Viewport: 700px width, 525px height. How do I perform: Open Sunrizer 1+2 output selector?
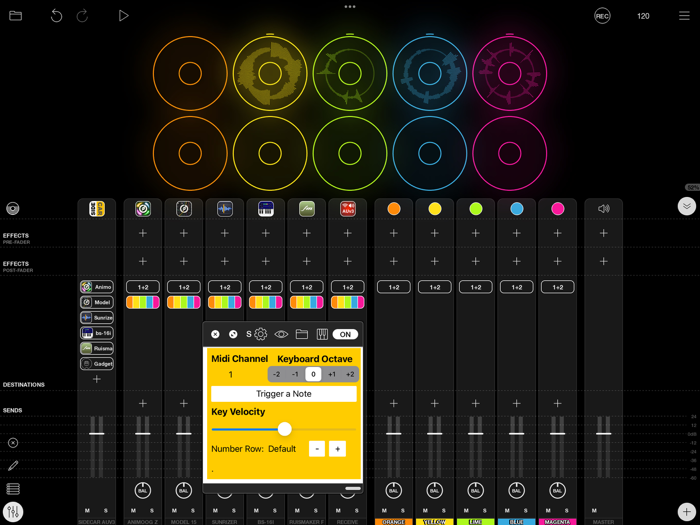[x=225, y=287]
